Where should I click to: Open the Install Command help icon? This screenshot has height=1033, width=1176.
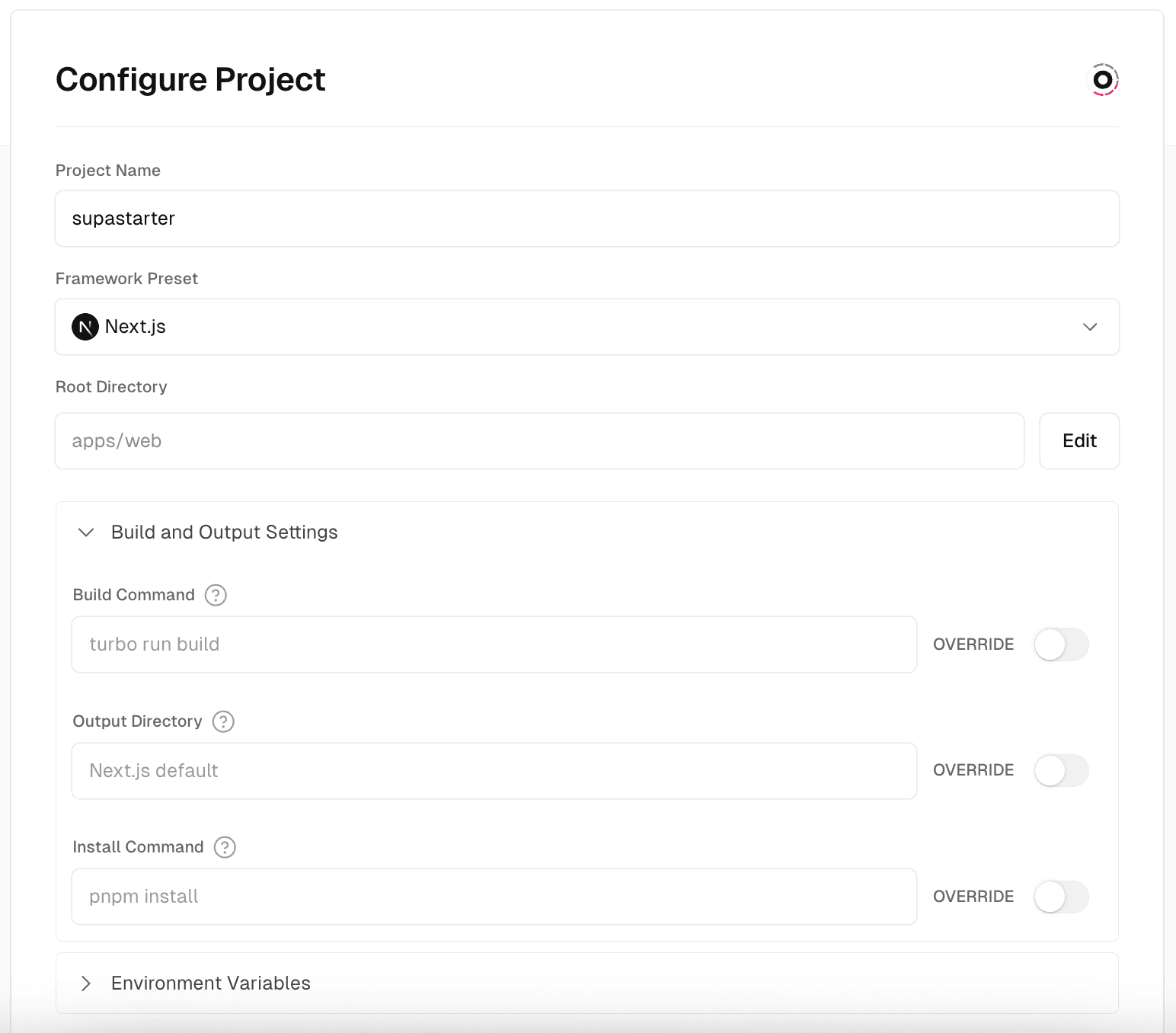[224, 848]
